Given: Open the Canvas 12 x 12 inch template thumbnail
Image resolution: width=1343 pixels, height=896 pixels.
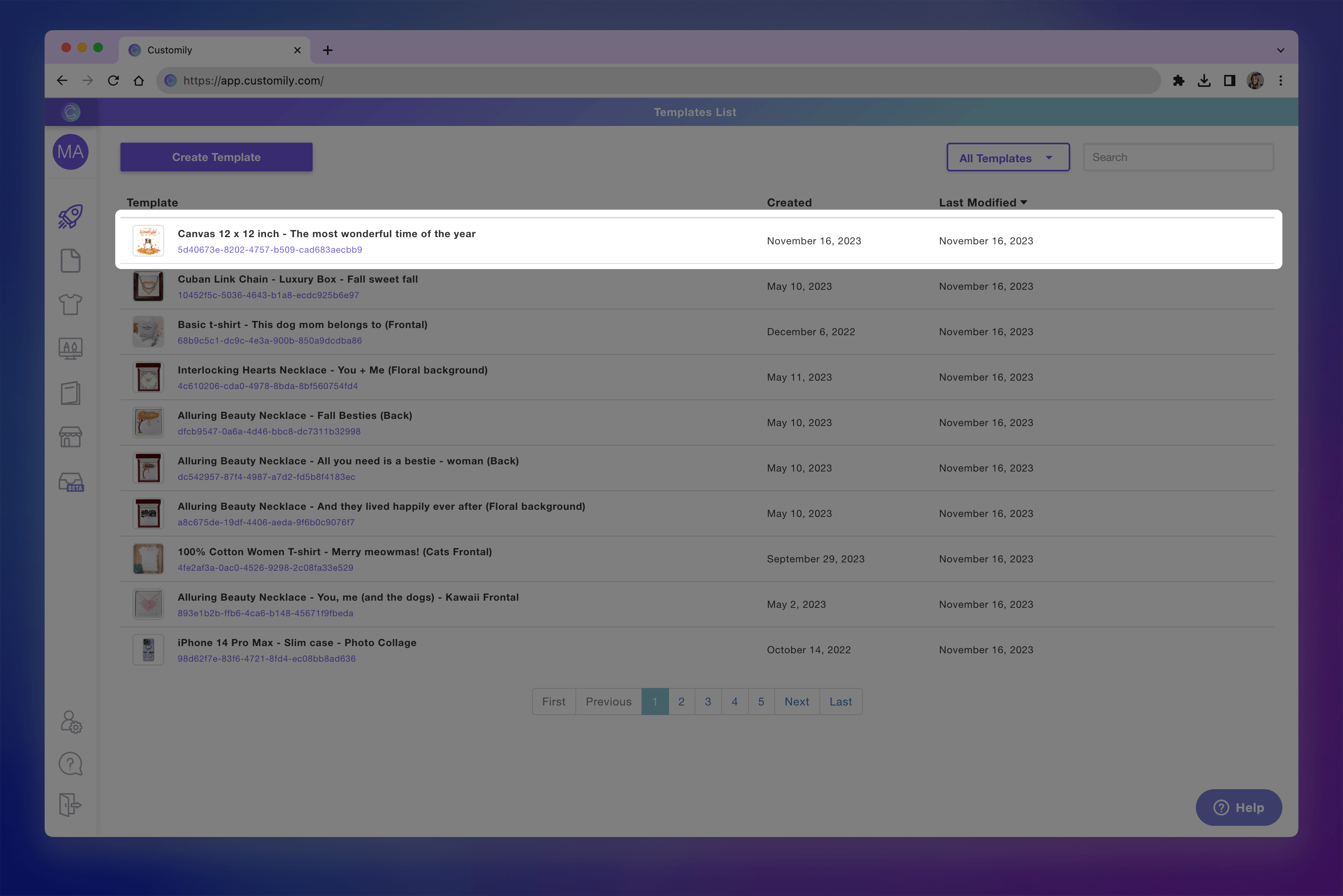Looking at the screenshot, I should click(148, 241).
